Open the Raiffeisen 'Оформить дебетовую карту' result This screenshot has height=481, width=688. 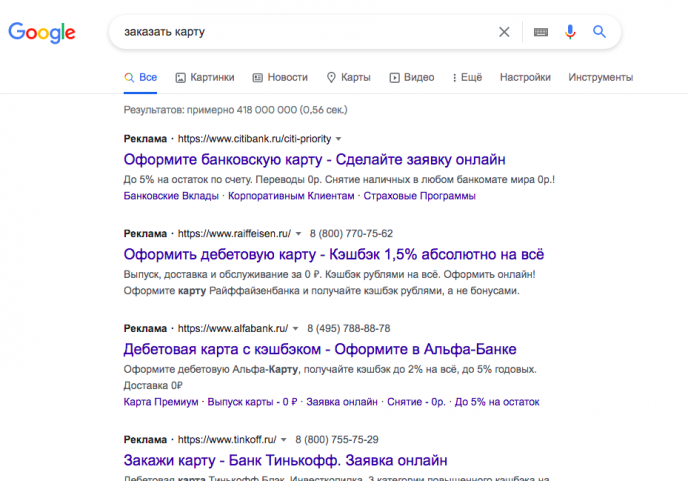point(333,254)
